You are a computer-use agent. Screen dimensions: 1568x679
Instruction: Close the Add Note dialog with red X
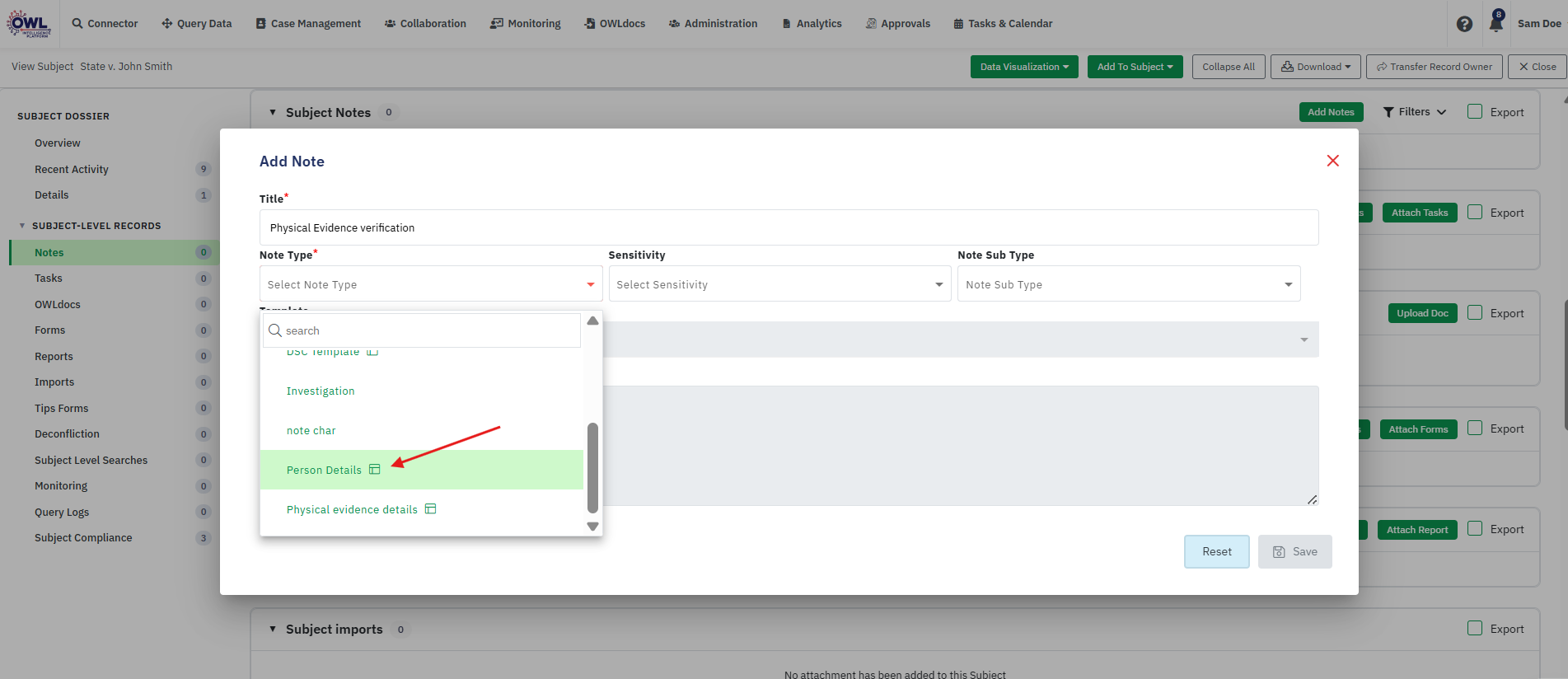(x=1332, y=161)
